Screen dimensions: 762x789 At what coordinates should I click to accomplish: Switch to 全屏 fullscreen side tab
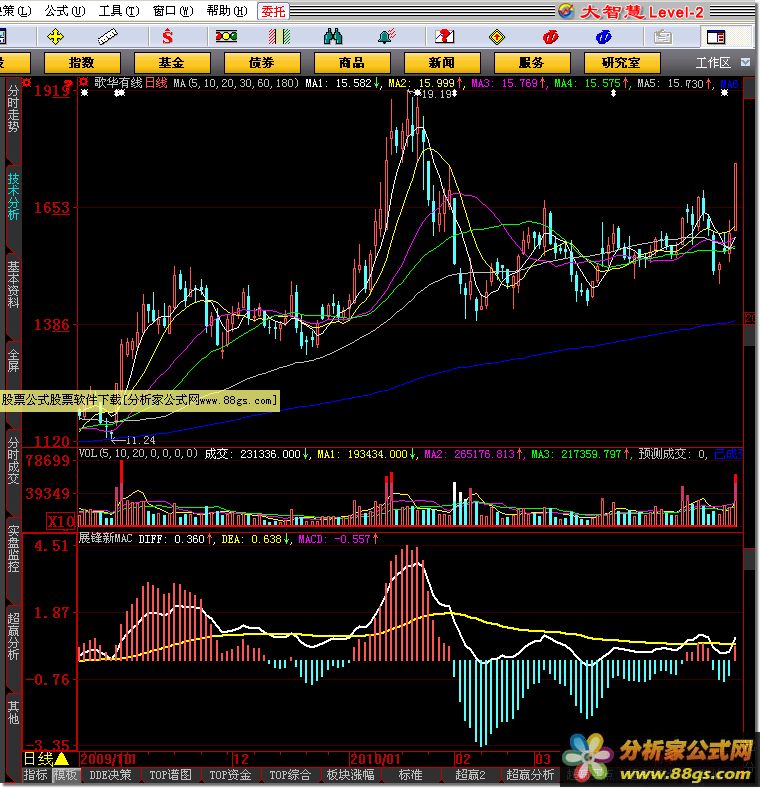pyautogui.click(x=13, y=359)
